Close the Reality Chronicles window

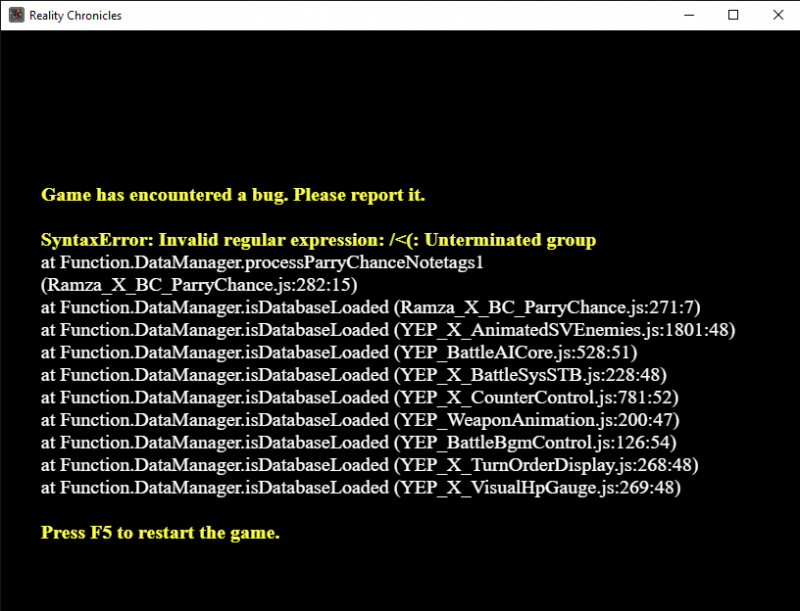click(x=778, y=15)
